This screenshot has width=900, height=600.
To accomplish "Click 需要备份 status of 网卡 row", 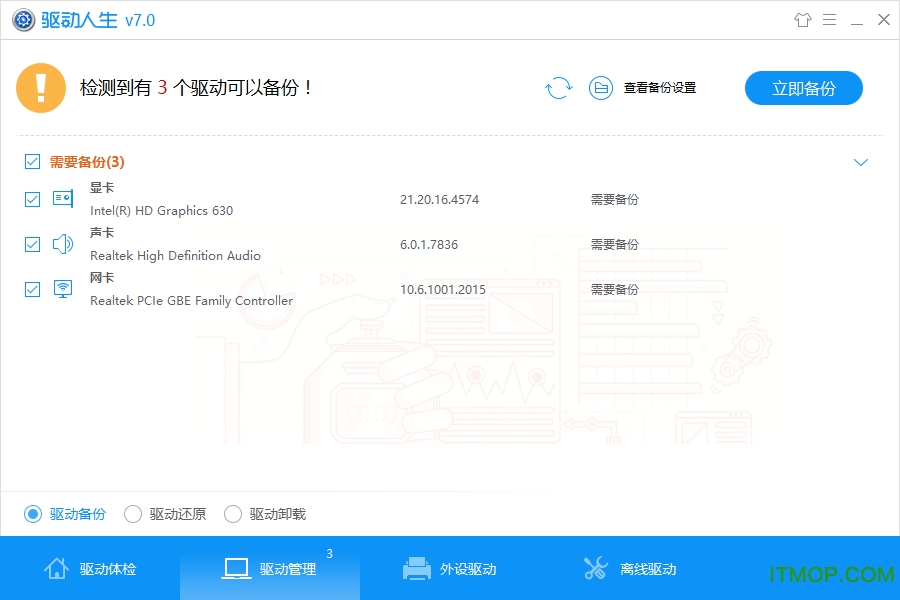I will click(615, 289).
